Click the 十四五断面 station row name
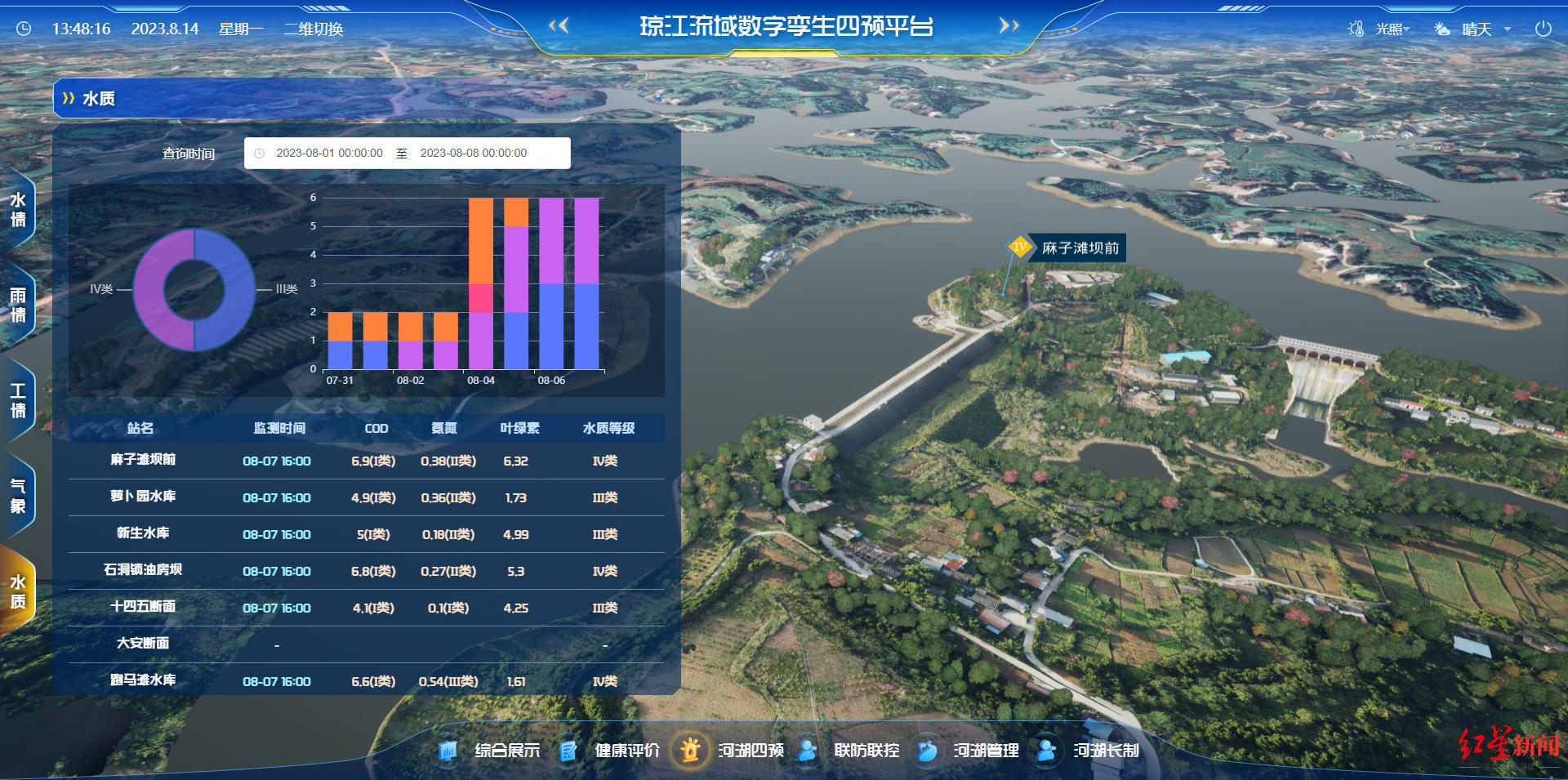Screen dimensions: 1568x780 click(x=143, y=607)
